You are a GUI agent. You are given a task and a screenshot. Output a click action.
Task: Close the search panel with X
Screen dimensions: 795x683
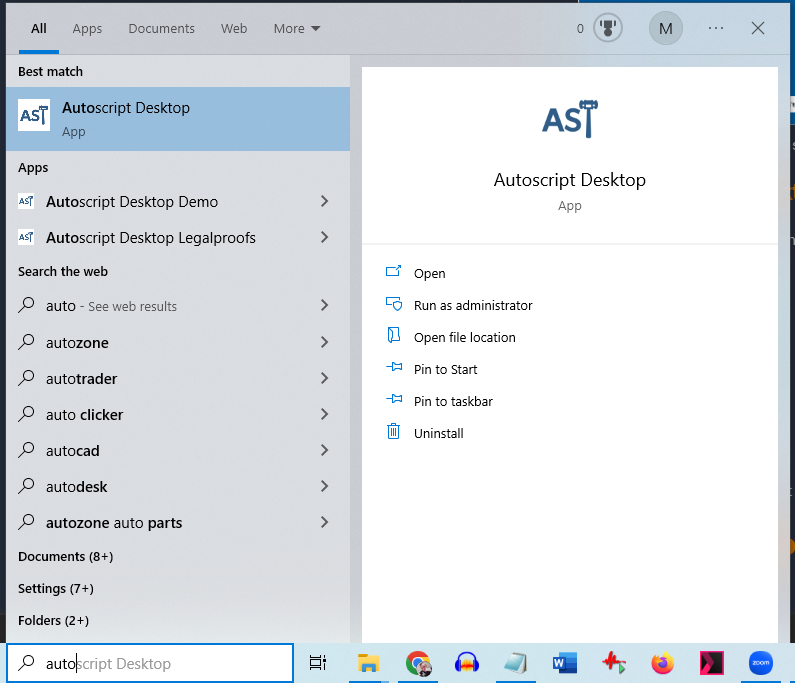757,28
